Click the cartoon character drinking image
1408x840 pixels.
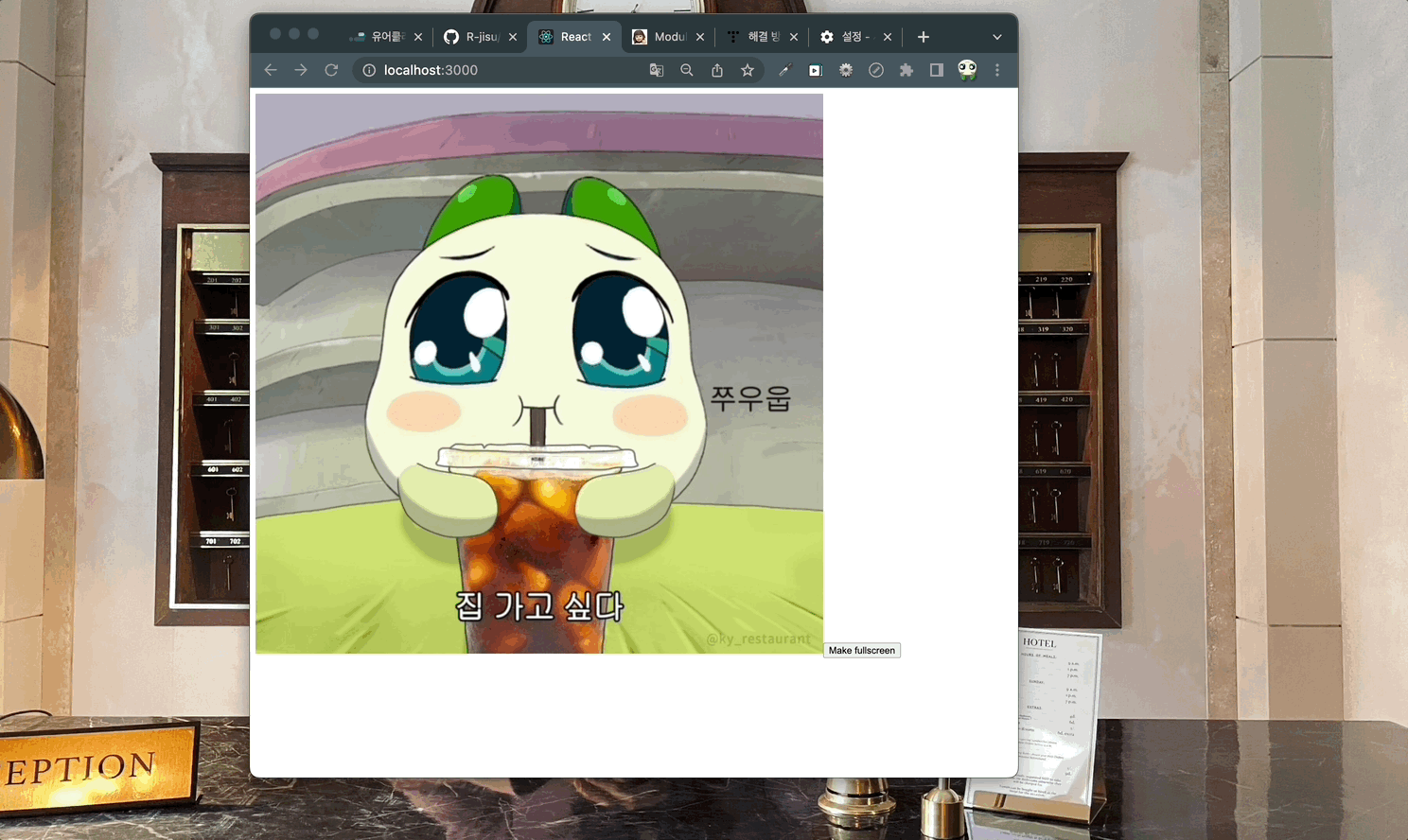[539, 374]
